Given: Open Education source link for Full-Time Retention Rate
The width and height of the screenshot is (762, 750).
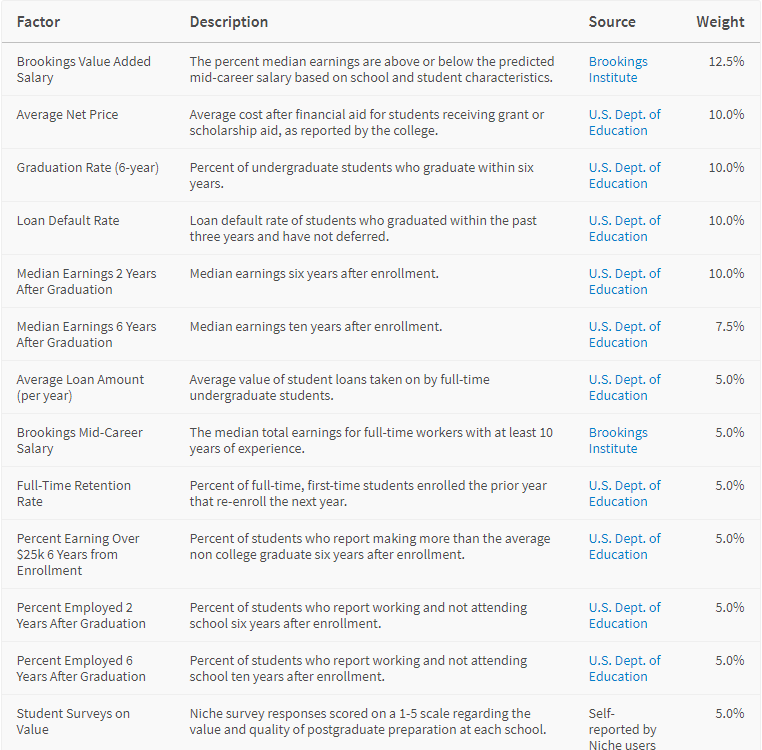Looking at the screenshot, I should [x=624, y=493].
